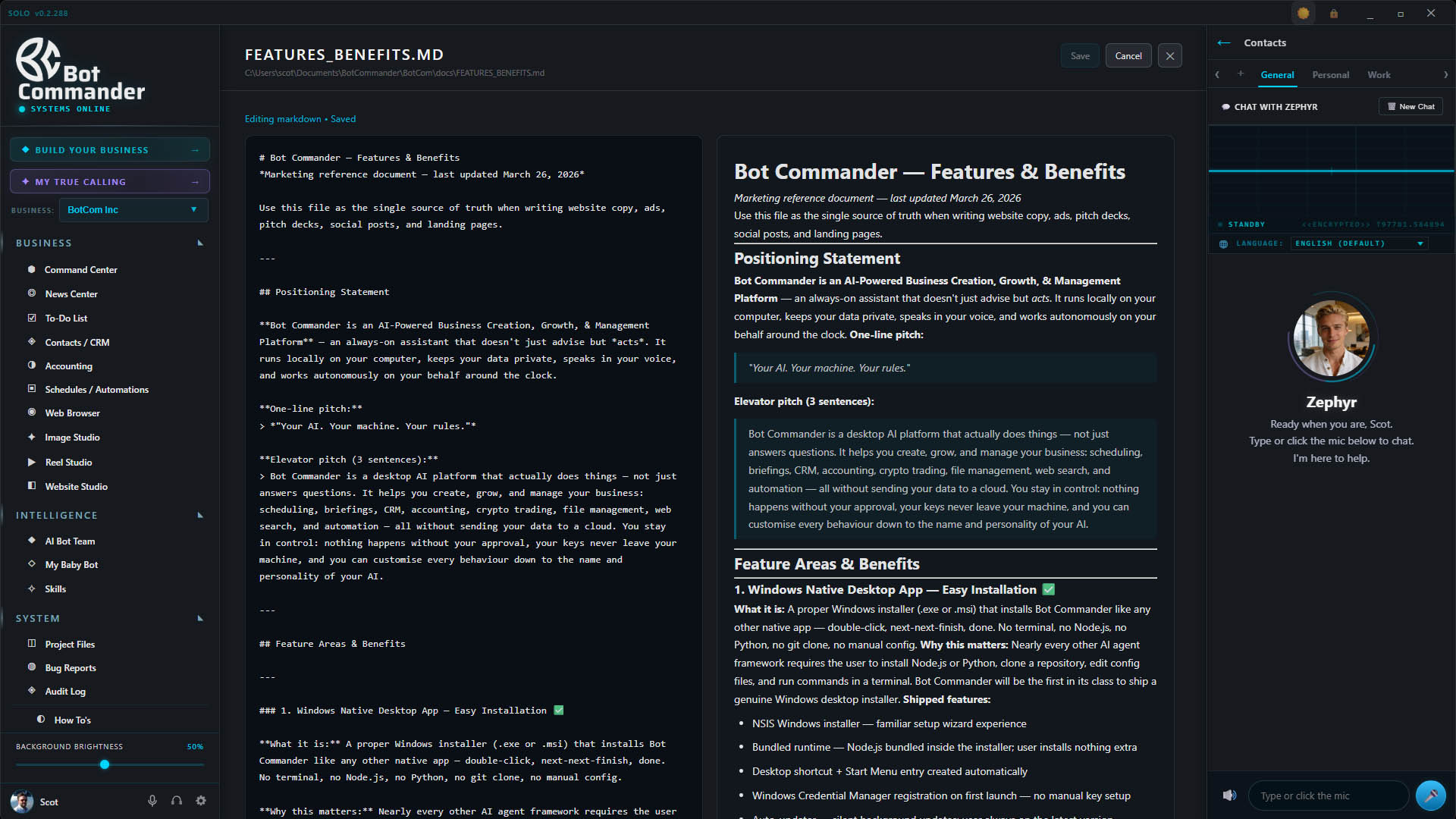Image resolution: width=1456 pixels, height=819 pixels.
Task: Click the 'CHAT WITH ZEPHYR' label
Action: point(1276,107)
